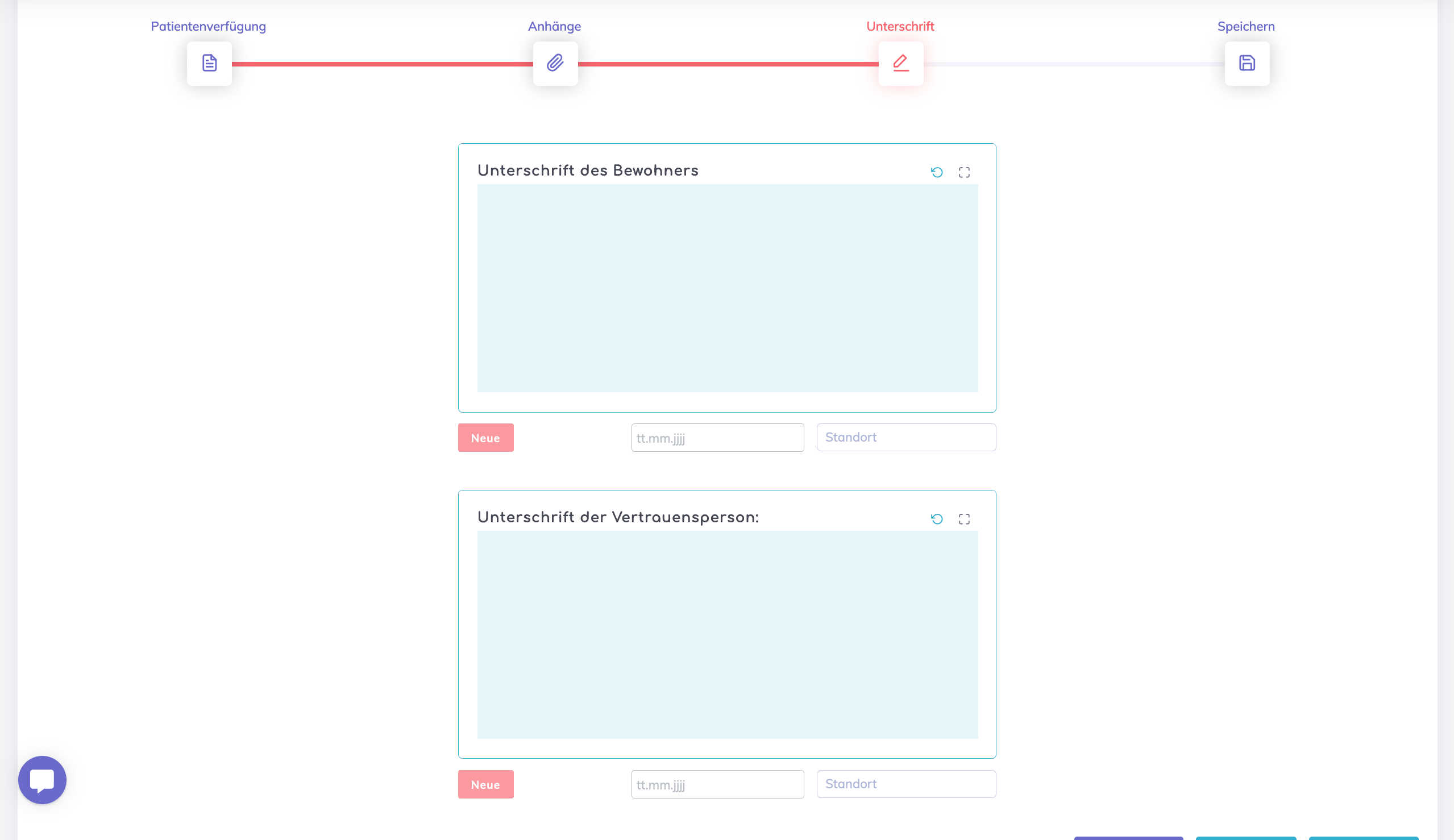Focus the Vertrauensperson date field tt.mm.jjjj
The image size is (1454, 840).
pyautogui.click(x=717, y=785)
